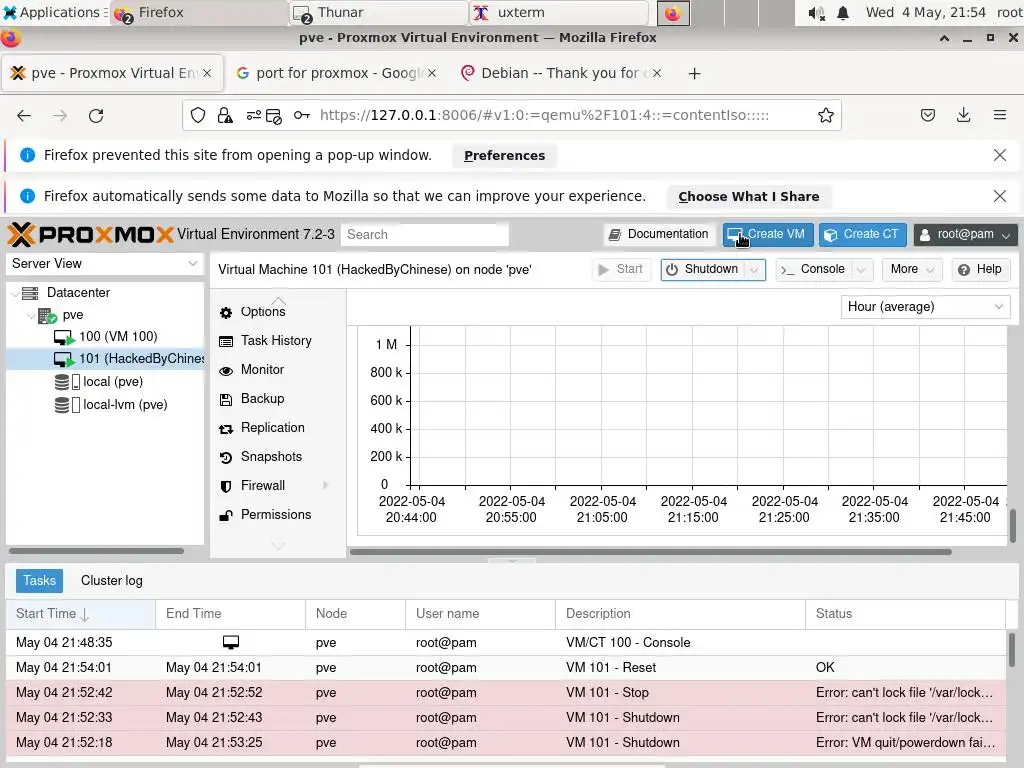The image size is (1024, 768).
Task: Click the padlock warning site security icon
Action: pos(225,116)
